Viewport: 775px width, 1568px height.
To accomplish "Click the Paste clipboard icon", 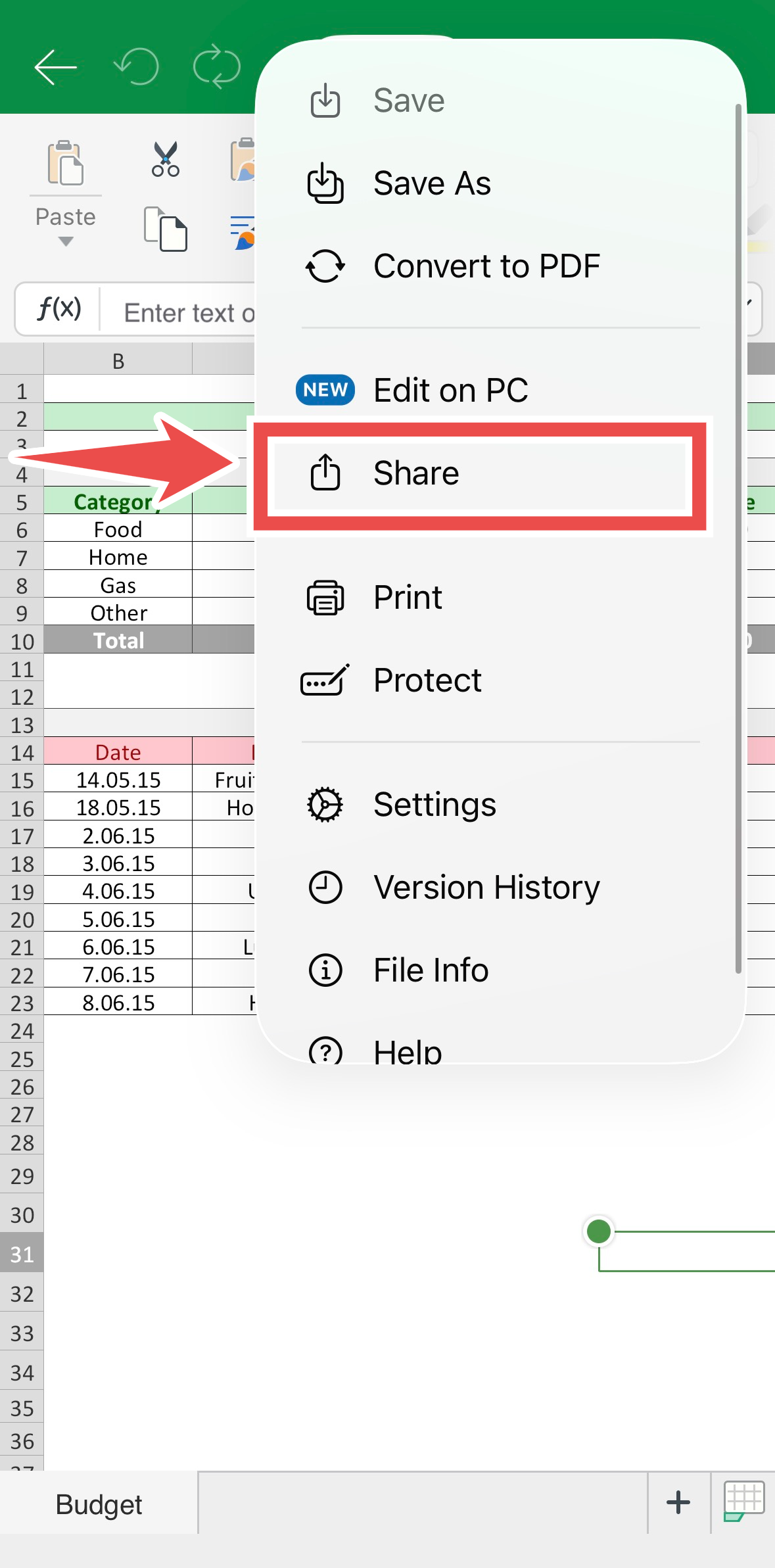I will (x=65, y=162).
